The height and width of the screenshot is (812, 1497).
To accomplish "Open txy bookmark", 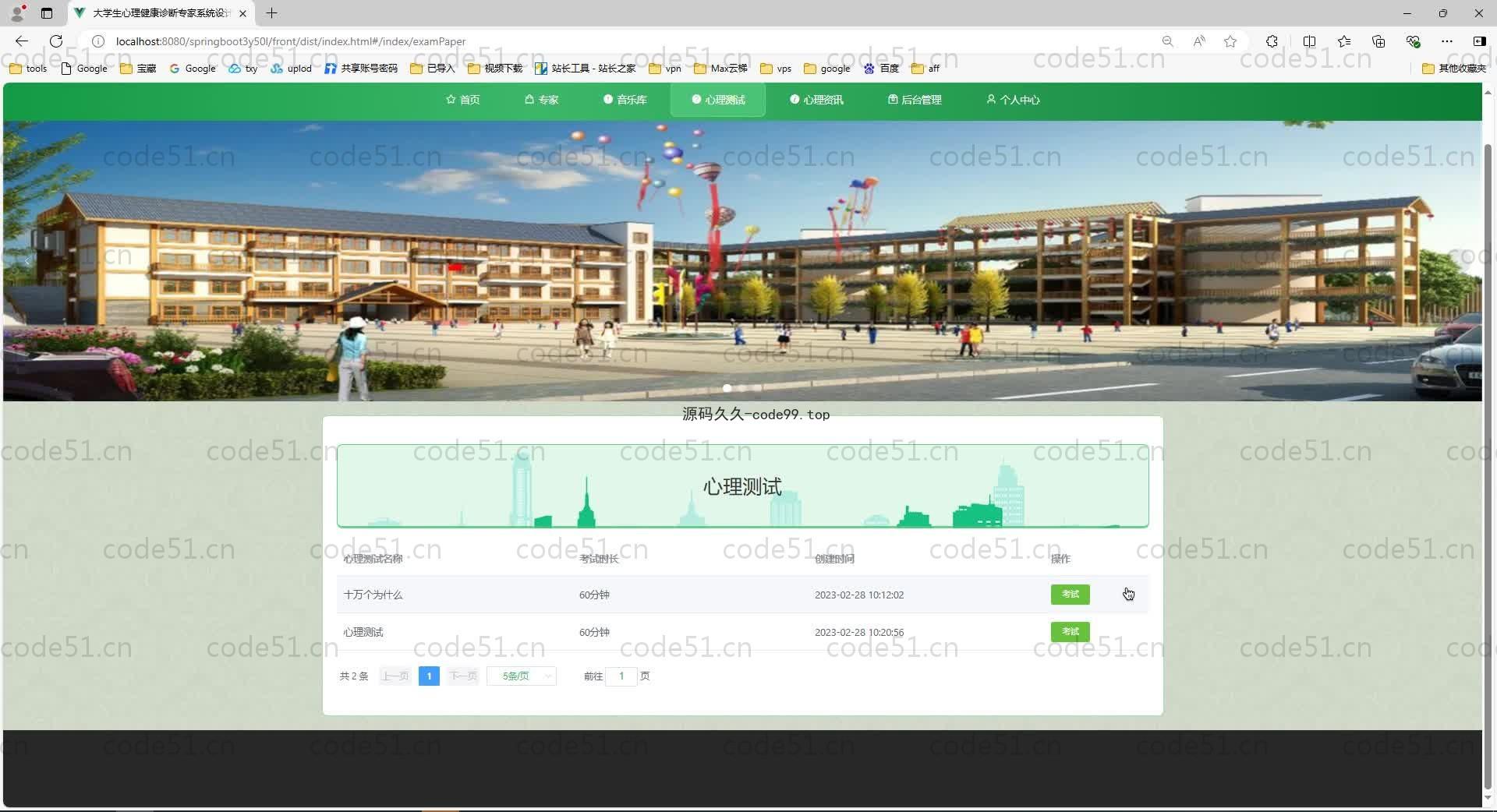I will (x=243, y=69).
